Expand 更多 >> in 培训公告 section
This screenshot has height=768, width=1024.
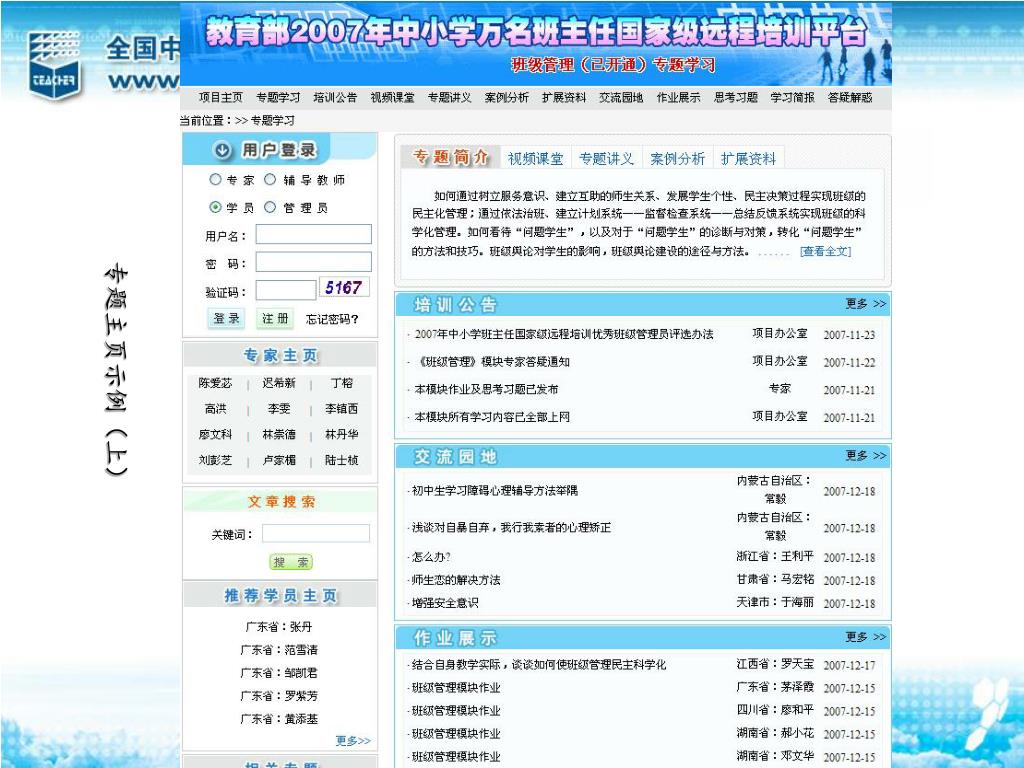(866, 304)
